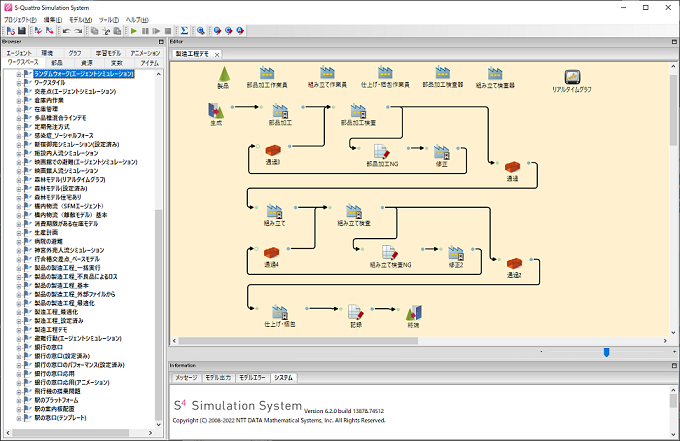Screen dimensions: 680x441
Task: Switch to the アニメーション browser tab
Action: tap(146, 52)
